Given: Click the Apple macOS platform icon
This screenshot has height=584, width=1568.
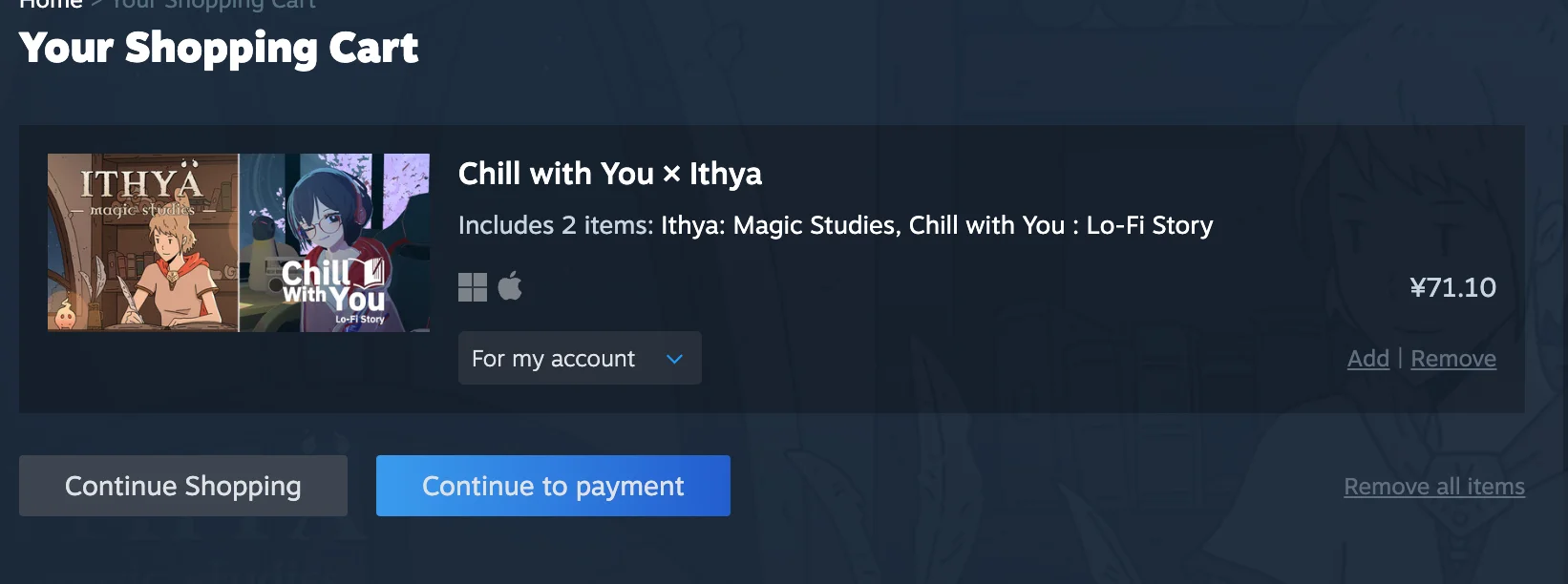Looking at the screenshot, I should pos(510,285).
